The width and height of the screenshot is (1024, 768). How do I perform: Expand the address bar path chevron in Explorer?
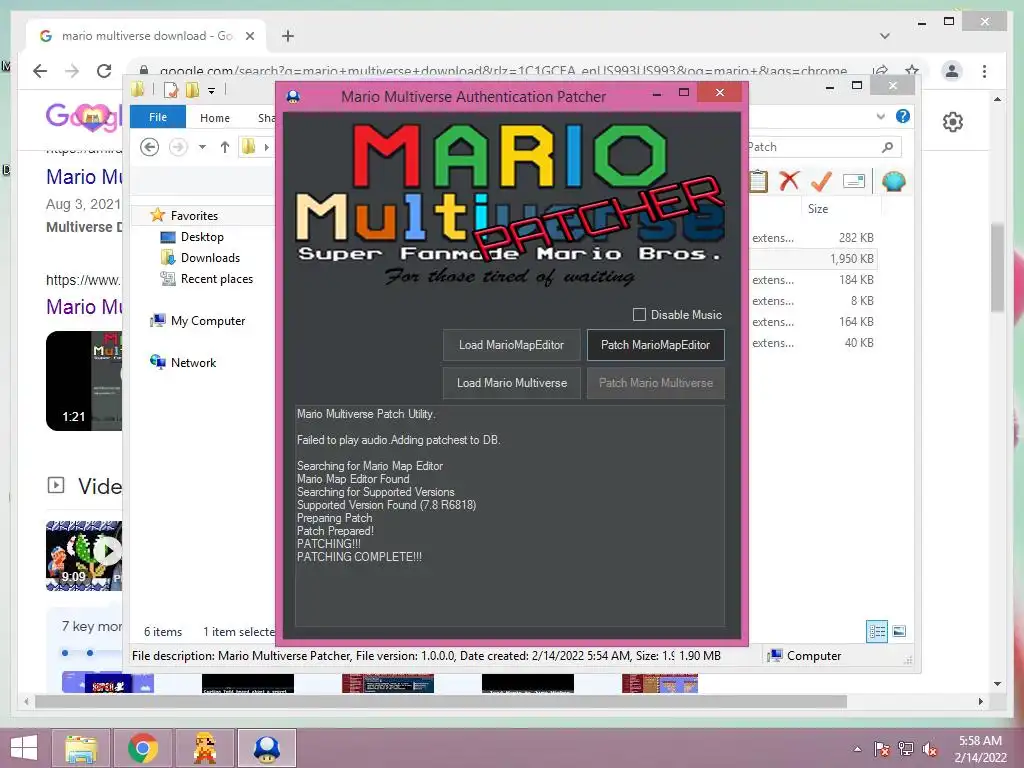pyautogui.click(x=266, y=147)
